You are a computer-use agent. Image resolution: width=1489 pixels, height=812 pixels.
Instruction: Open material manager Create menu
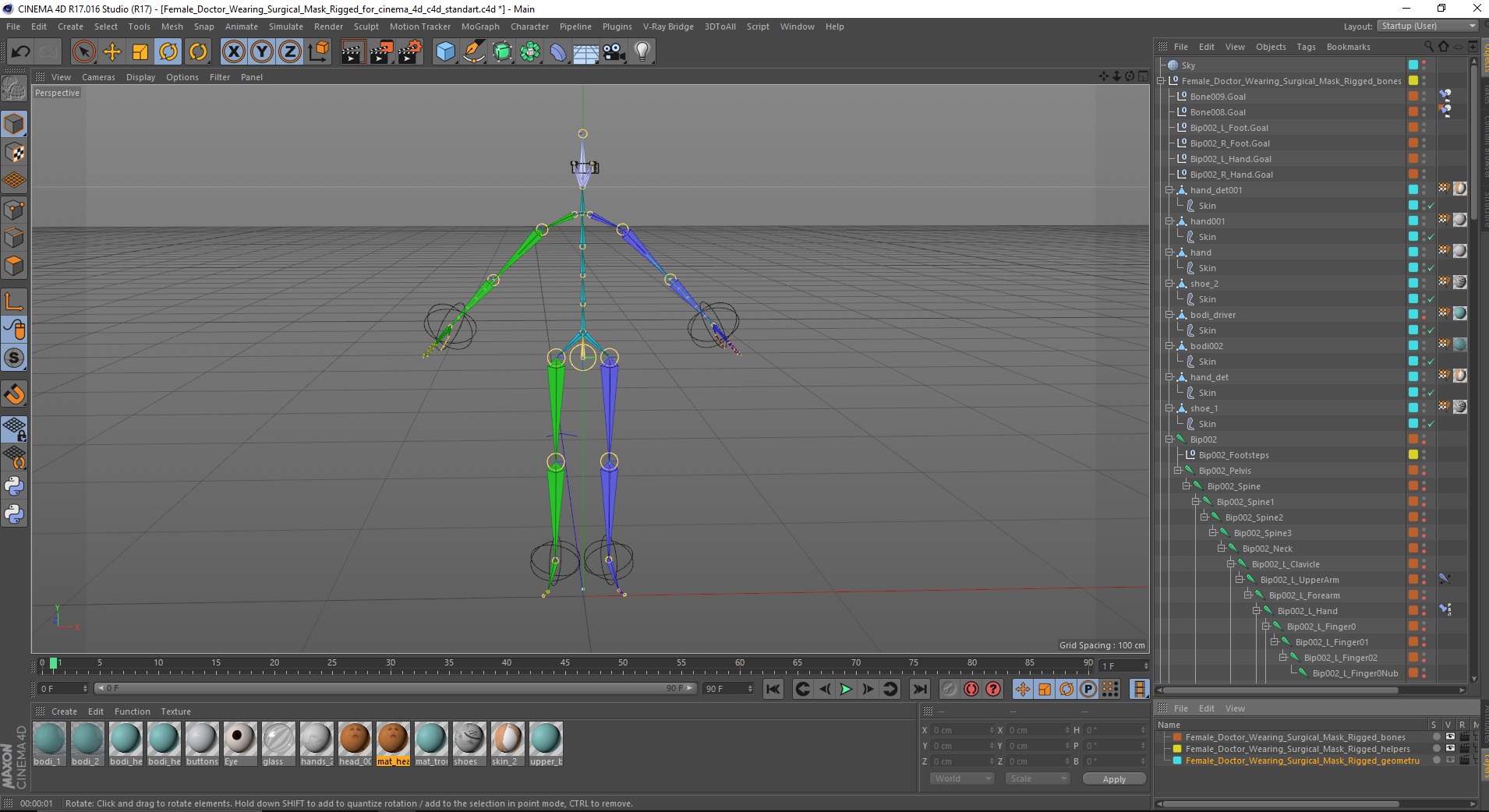(x=64, y=711)
